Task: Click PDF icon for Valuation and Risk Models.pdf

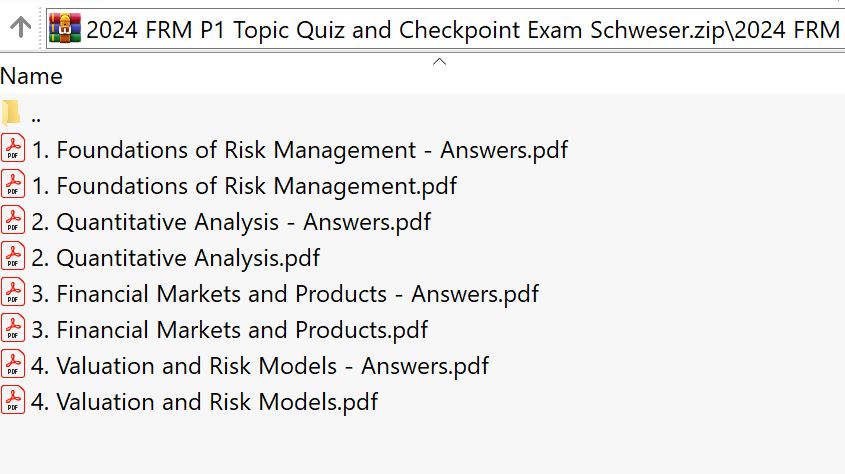Action: [13, 401]
